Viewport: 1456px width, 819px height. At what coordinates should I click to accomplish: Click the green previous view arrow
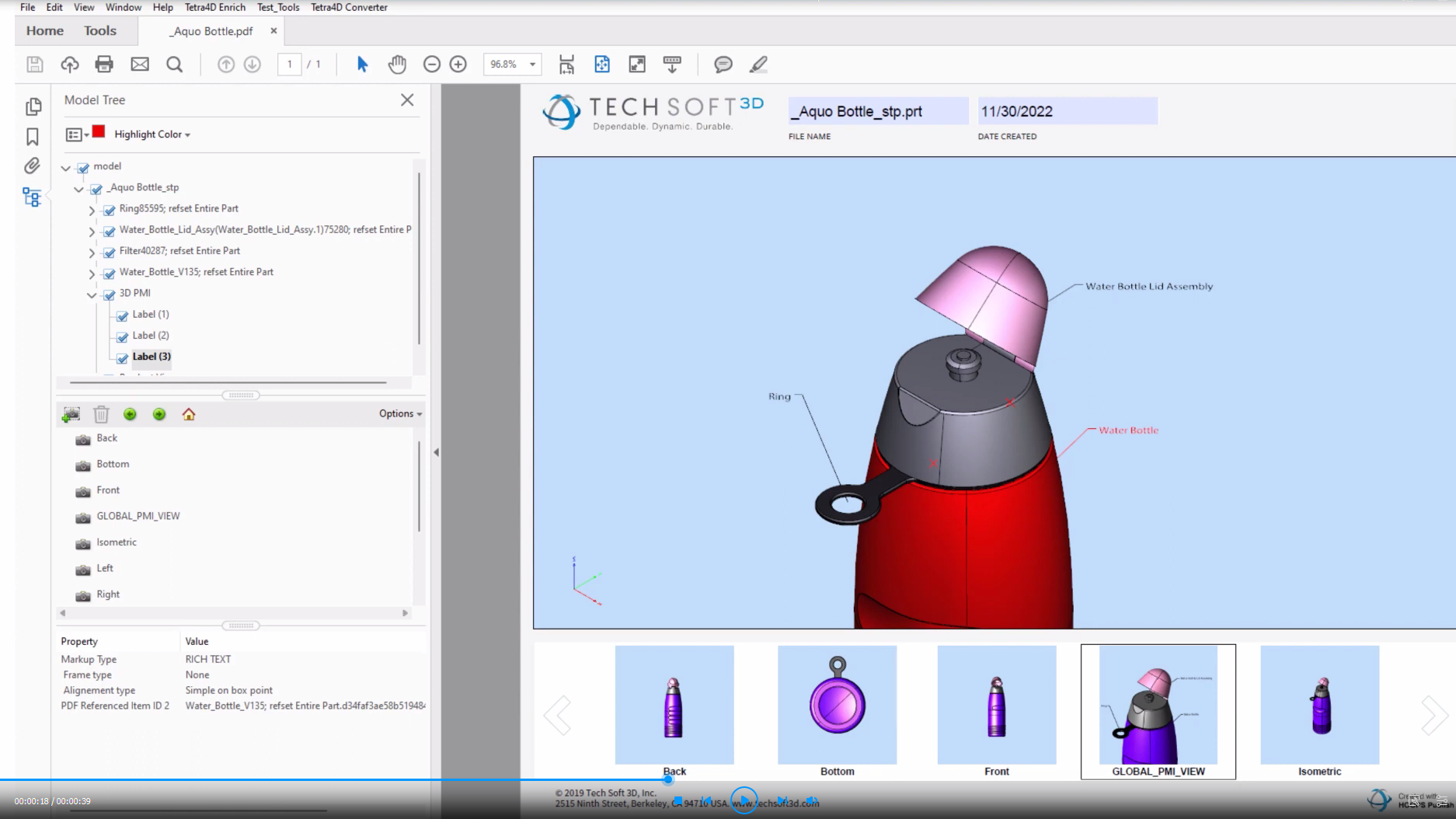click(x=130, y=414)
